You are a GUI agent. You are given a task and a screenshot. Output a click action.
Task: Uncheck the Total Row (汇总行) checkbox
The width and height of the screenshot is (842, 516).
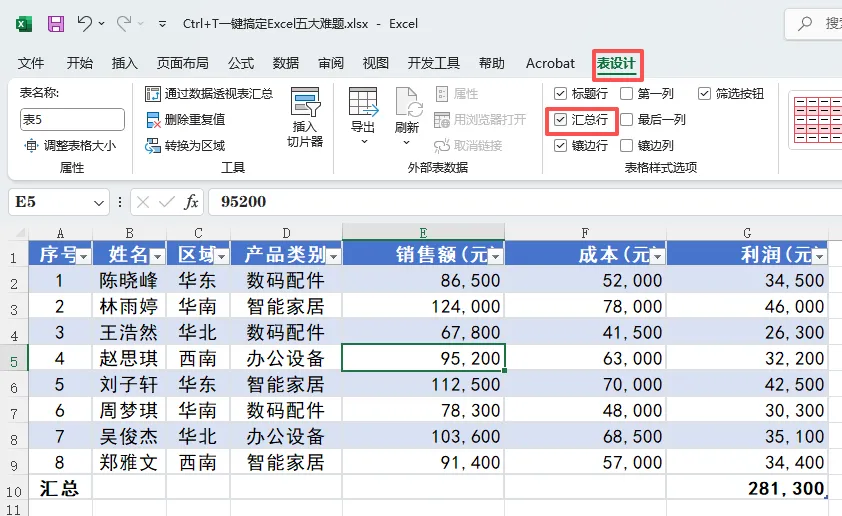[560, 119]
